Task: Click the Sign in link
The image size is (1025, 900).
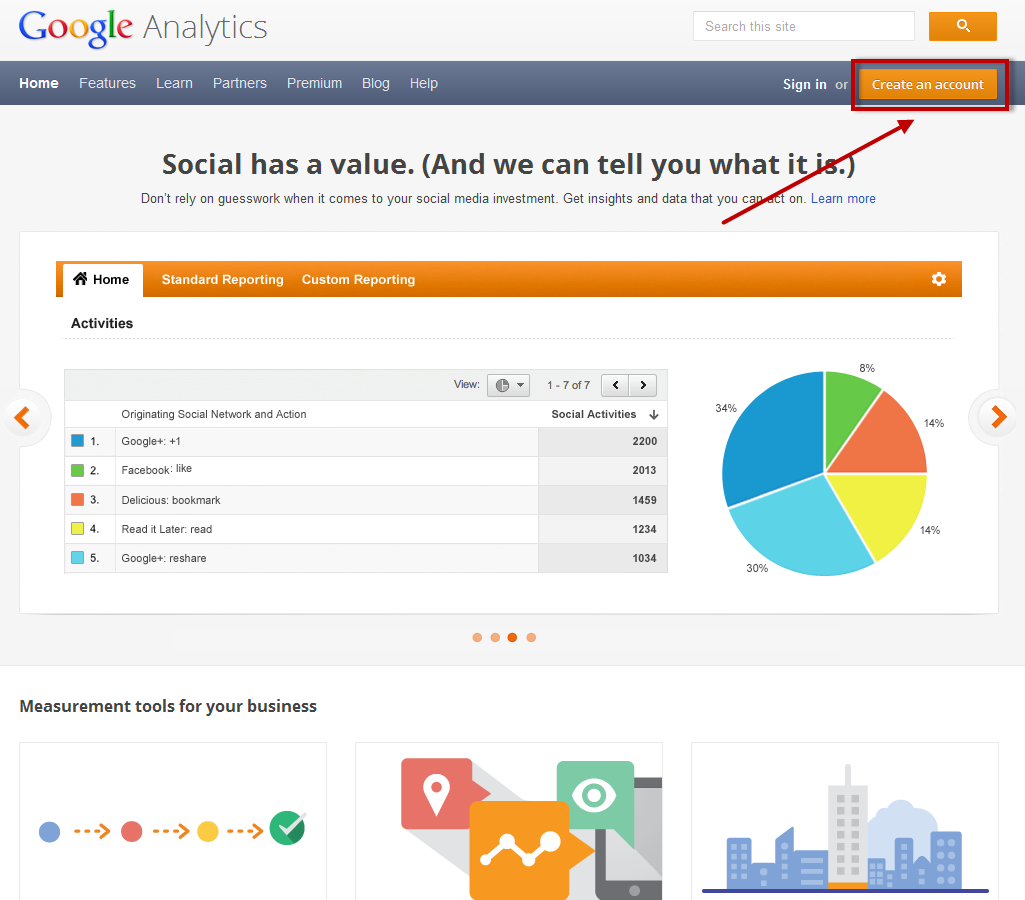Action: point(804,84)
